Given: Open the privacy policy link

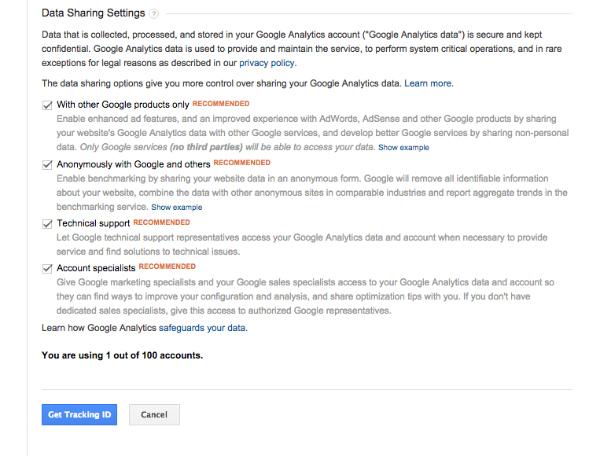Looking at the screenshot, I should coord(267,63).
